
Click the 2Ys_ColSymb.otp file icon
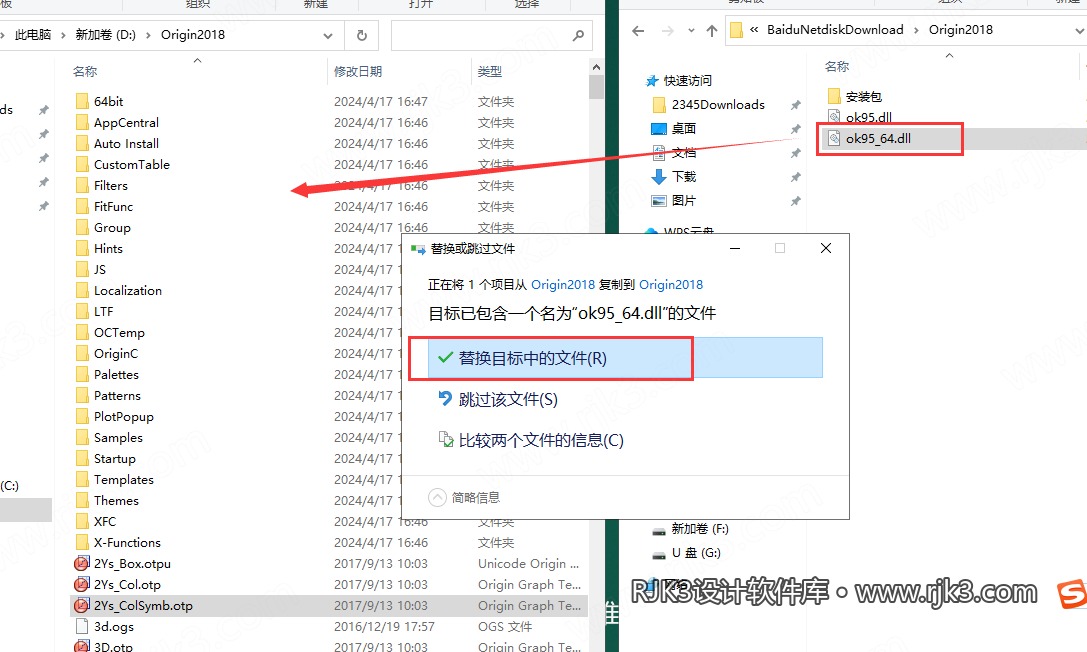tap(82, 606)
